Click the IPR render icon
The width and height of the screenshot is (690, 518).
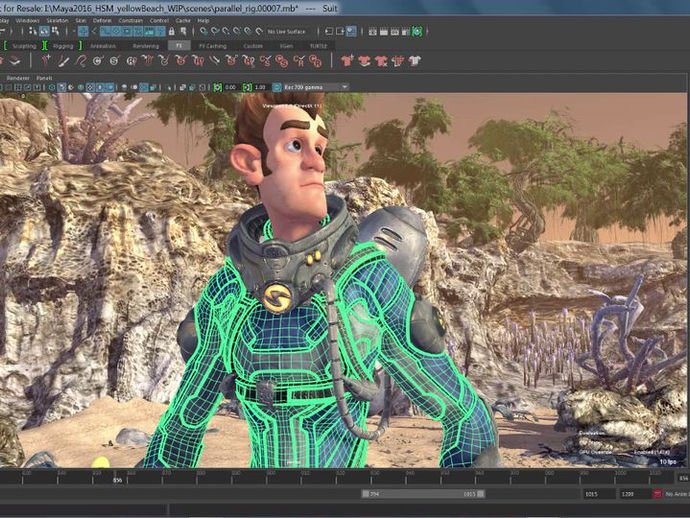coord(394,31)
